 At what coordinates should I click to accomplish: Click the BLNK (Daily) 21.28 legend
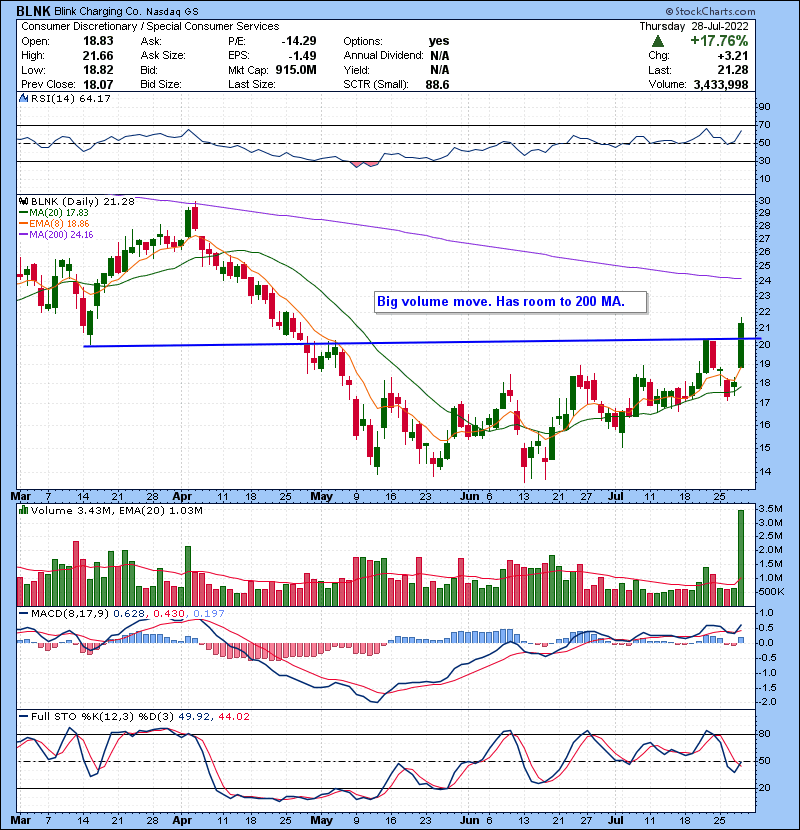(83, 201)
